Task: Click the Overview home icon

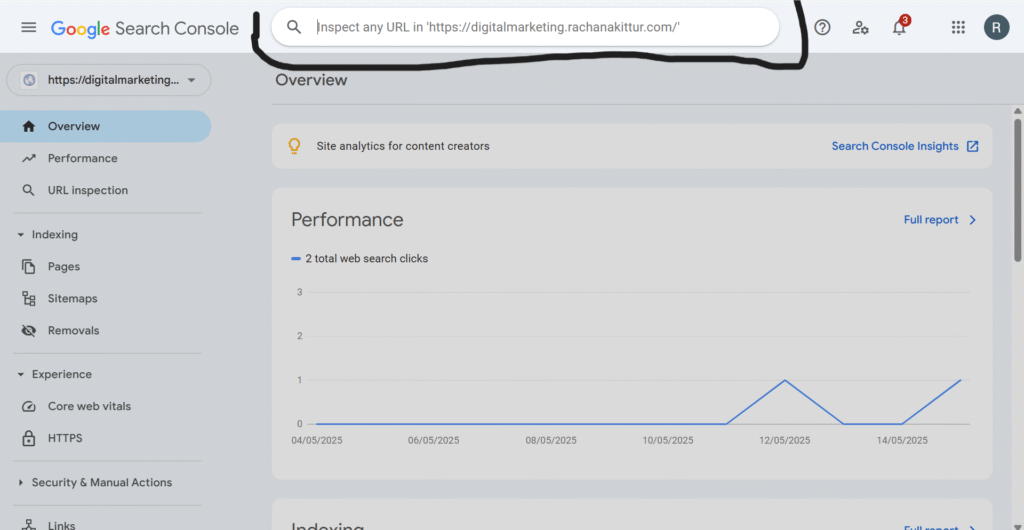Action: 28,127
